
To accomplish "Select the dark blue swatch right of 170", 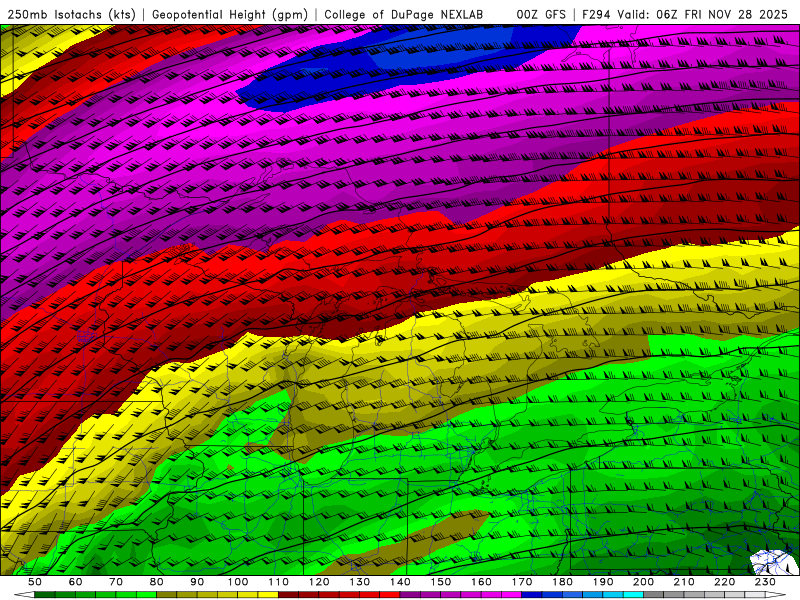I will 532,594.
